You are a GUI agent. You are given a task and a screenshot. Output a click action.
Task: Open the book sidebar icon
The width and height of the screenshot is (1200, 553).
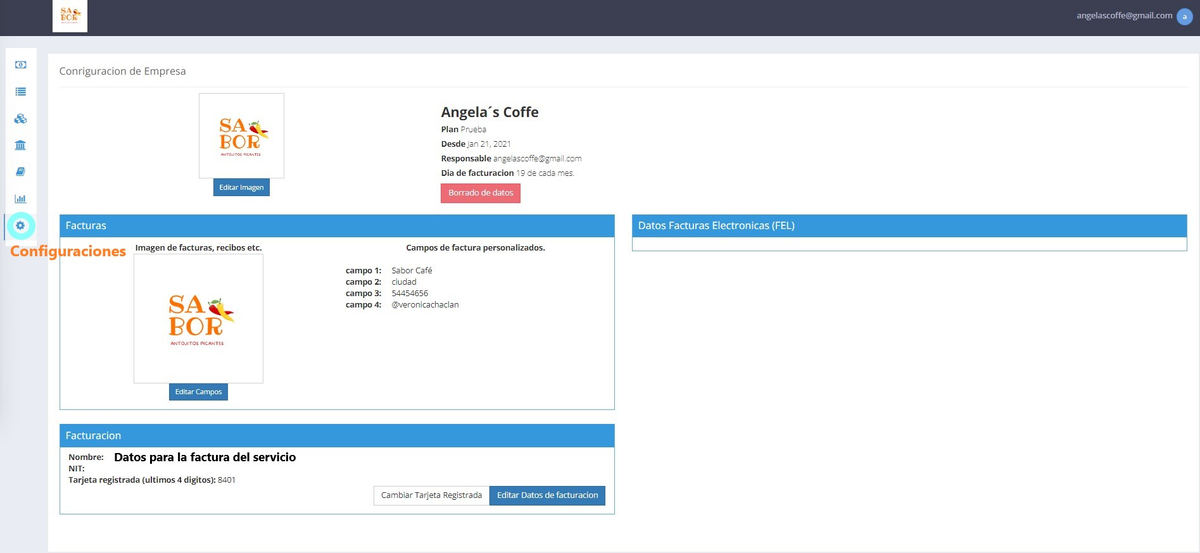[x=20, y=172]
